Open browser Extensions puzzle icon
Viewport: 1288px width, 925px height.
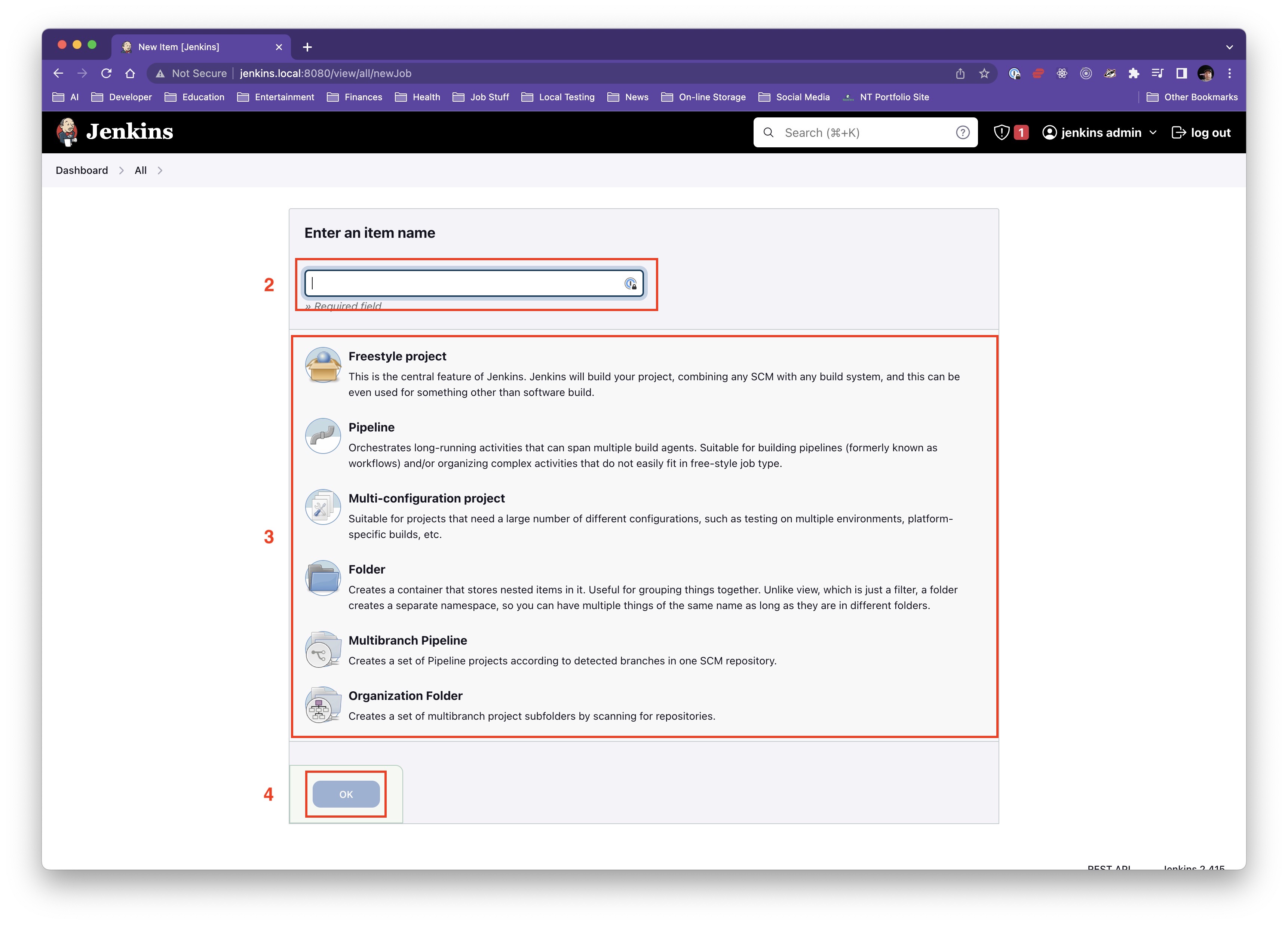(x=1134, y=73)
